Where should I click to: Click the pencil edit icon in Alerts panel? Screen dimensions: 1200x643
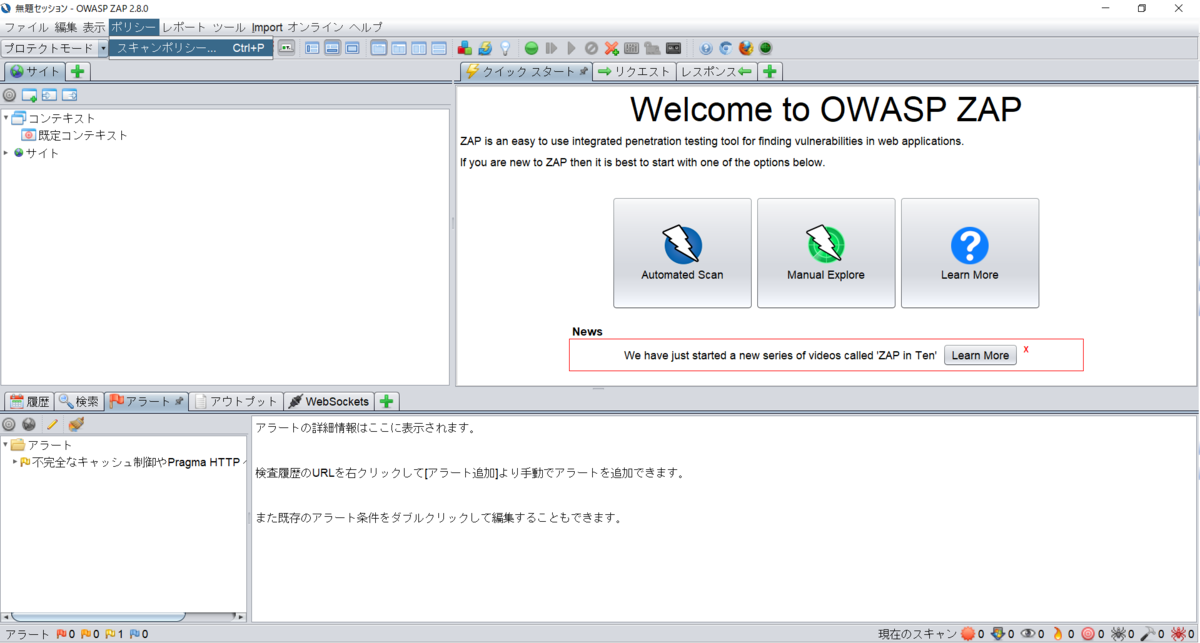click(x=52, y=425)
